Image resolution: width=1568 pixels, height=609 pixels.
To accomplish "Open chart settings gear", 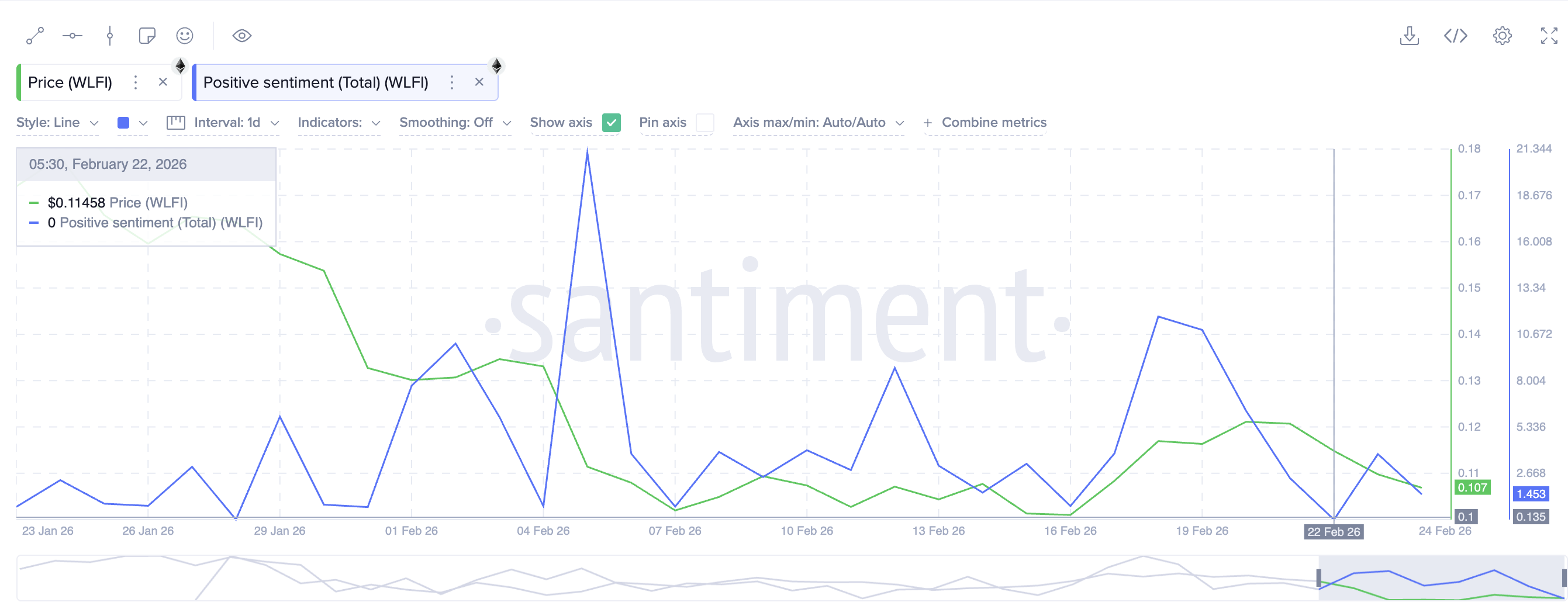I will (x=1502, y=36).
